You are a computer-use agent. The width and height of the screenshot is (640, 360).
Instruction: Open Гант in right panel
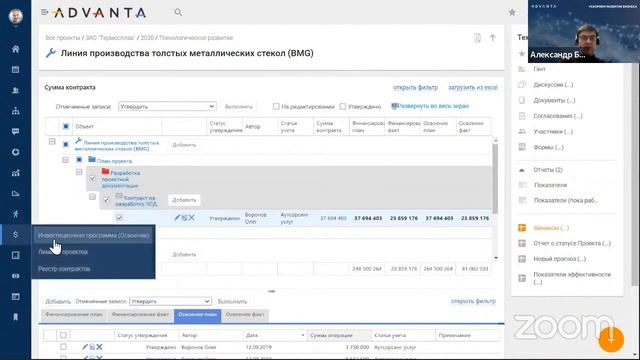539,69
